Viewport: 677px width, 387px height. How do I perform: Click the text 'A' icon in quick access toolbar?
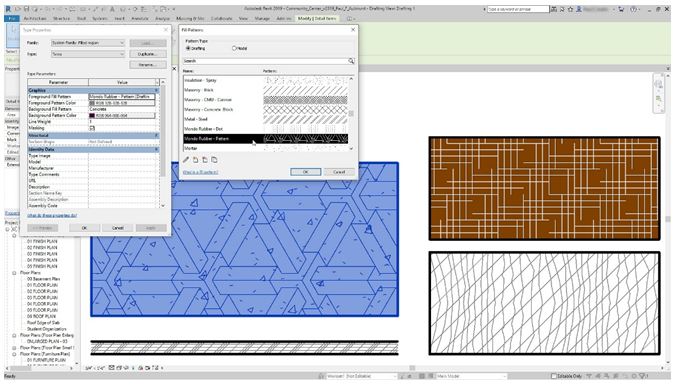pos(112,9)
